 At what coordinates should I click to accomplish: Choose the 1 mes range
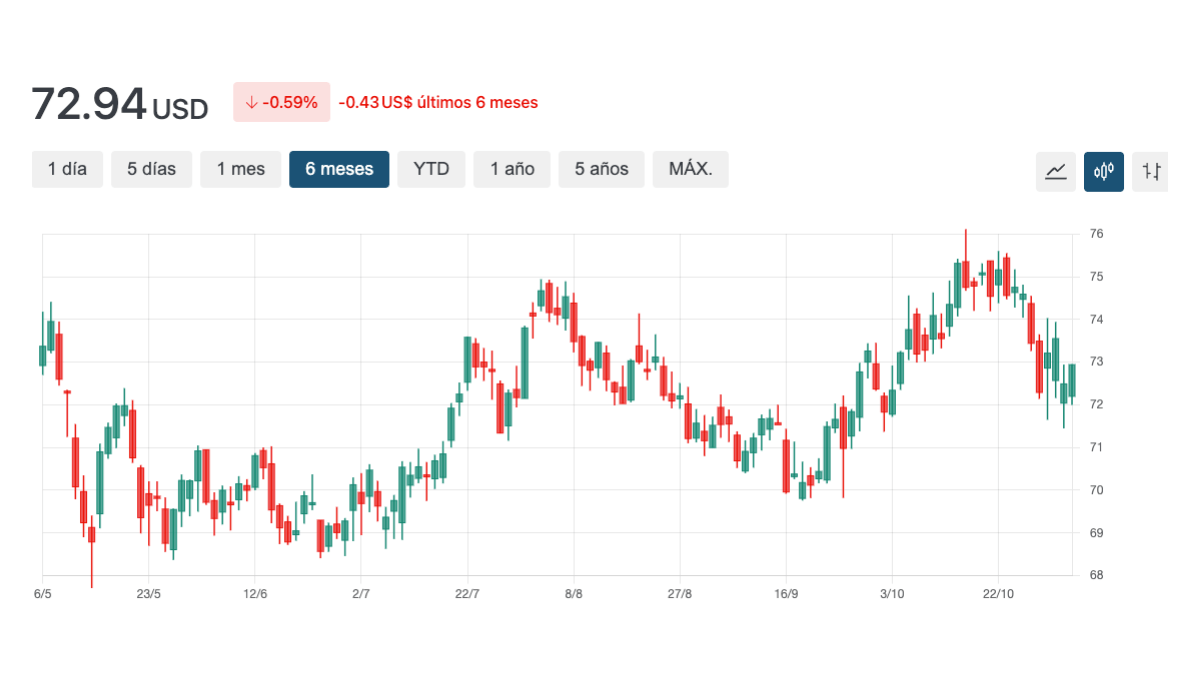click(241, 169)
